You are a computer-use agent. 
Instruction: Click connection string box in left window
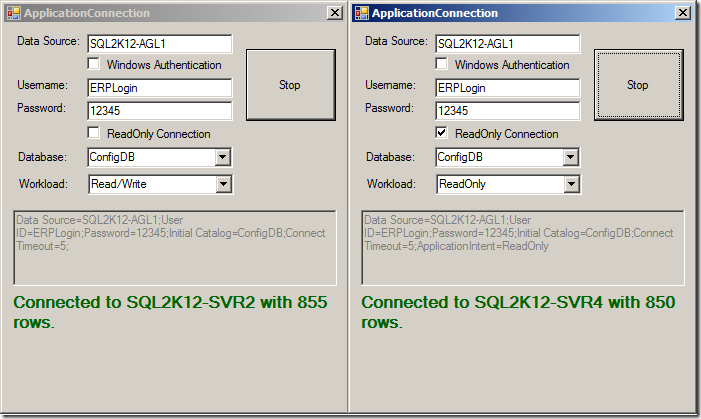tap(175, 248)
